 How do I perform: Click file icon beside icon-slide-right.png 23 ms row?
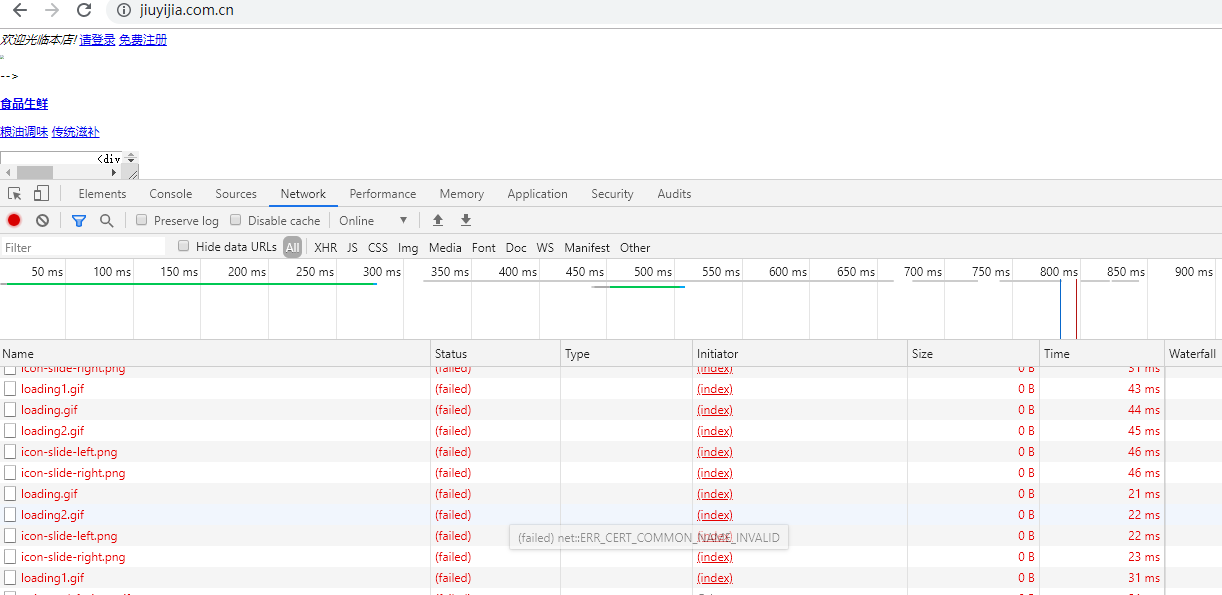click(x=10, y=557)
